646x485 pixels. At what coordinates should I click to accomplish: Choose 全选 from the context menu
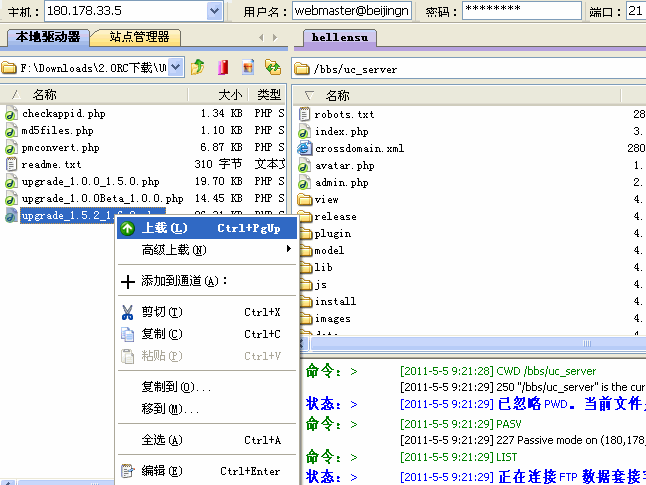[207, 440]
